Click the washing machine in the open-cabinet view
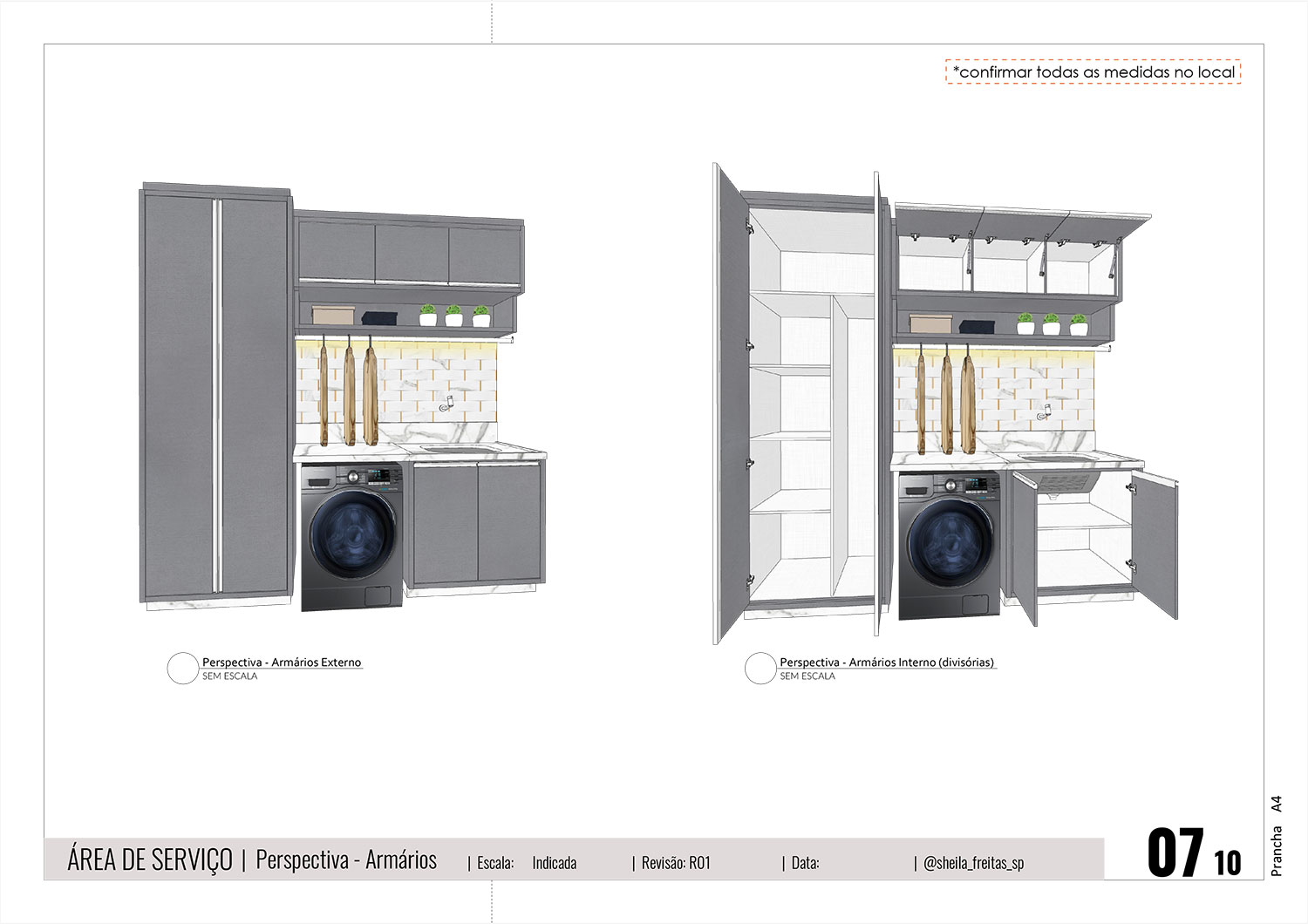 pyautogui.click(x=950, y=545)
